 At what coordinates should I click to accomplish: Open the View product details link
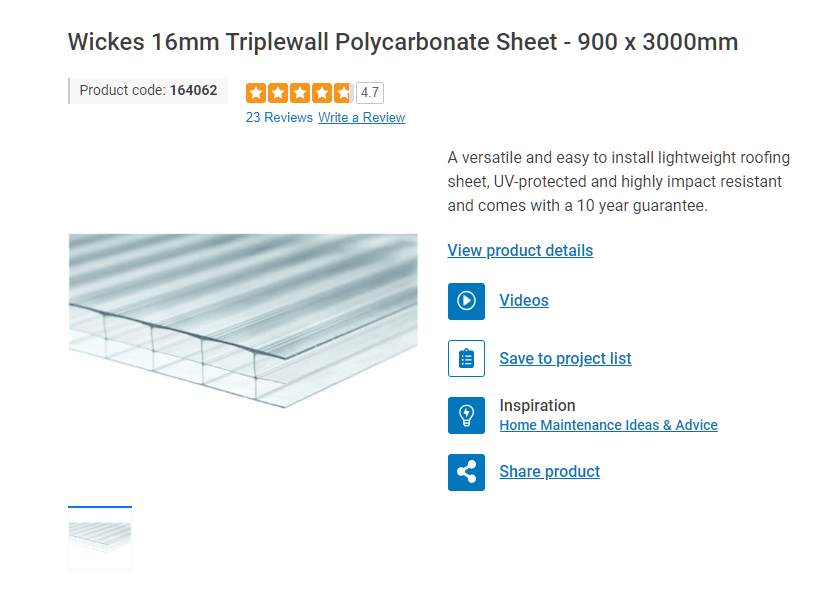[x=520, y=250]
